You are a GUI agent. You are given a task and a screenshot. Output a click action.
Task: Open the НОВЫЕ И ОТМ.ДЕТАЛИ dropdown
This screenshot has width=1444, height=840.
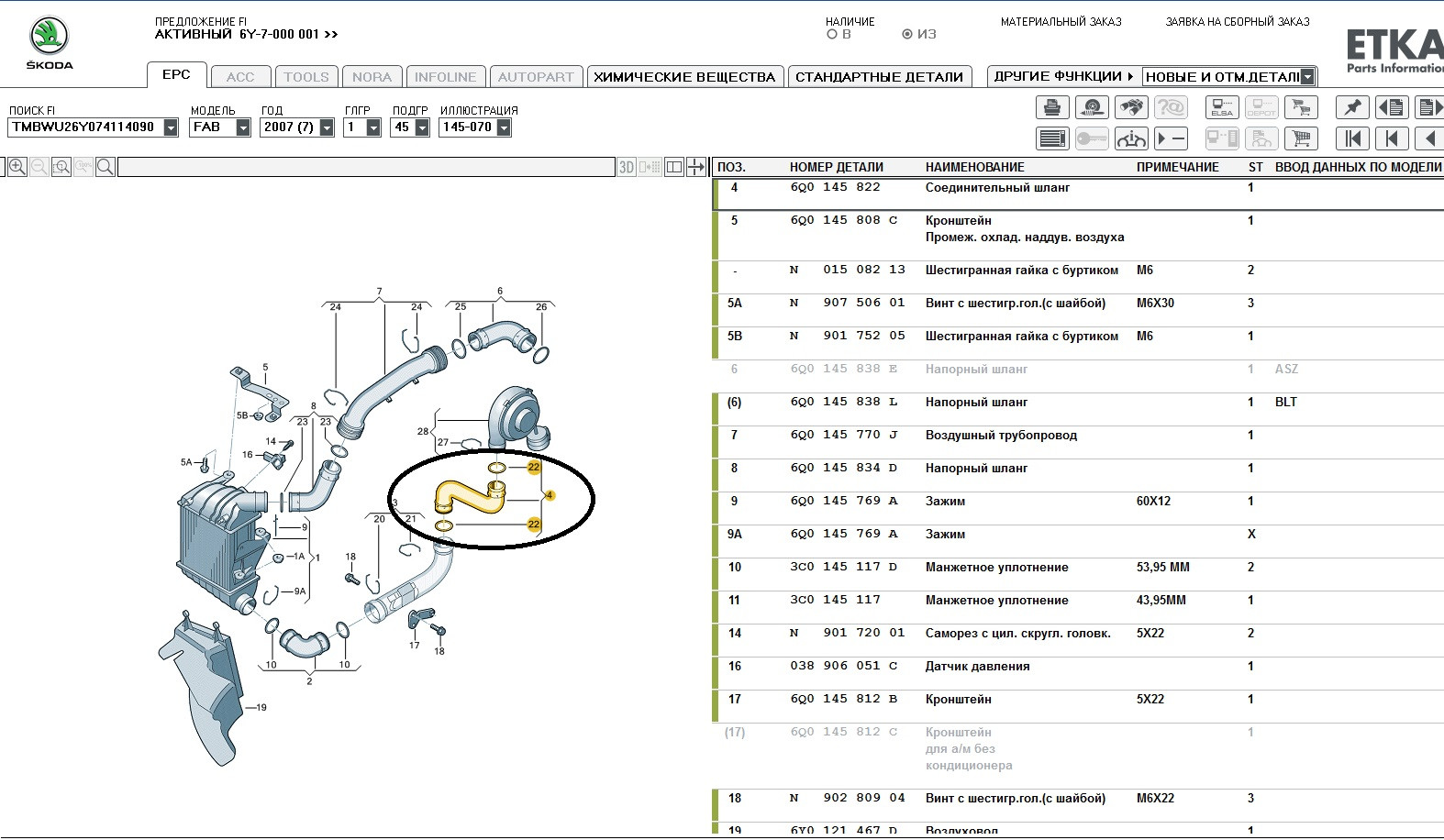pos(1307,77)
